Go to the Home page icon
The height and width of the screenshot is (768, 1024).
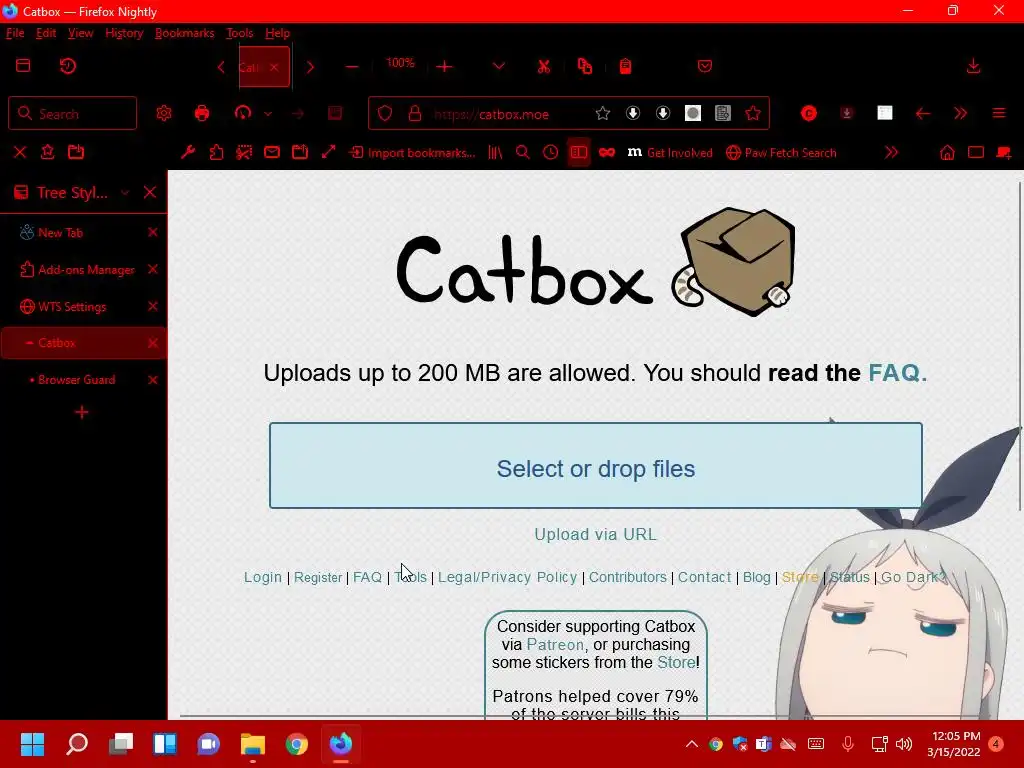coord(947,153)
